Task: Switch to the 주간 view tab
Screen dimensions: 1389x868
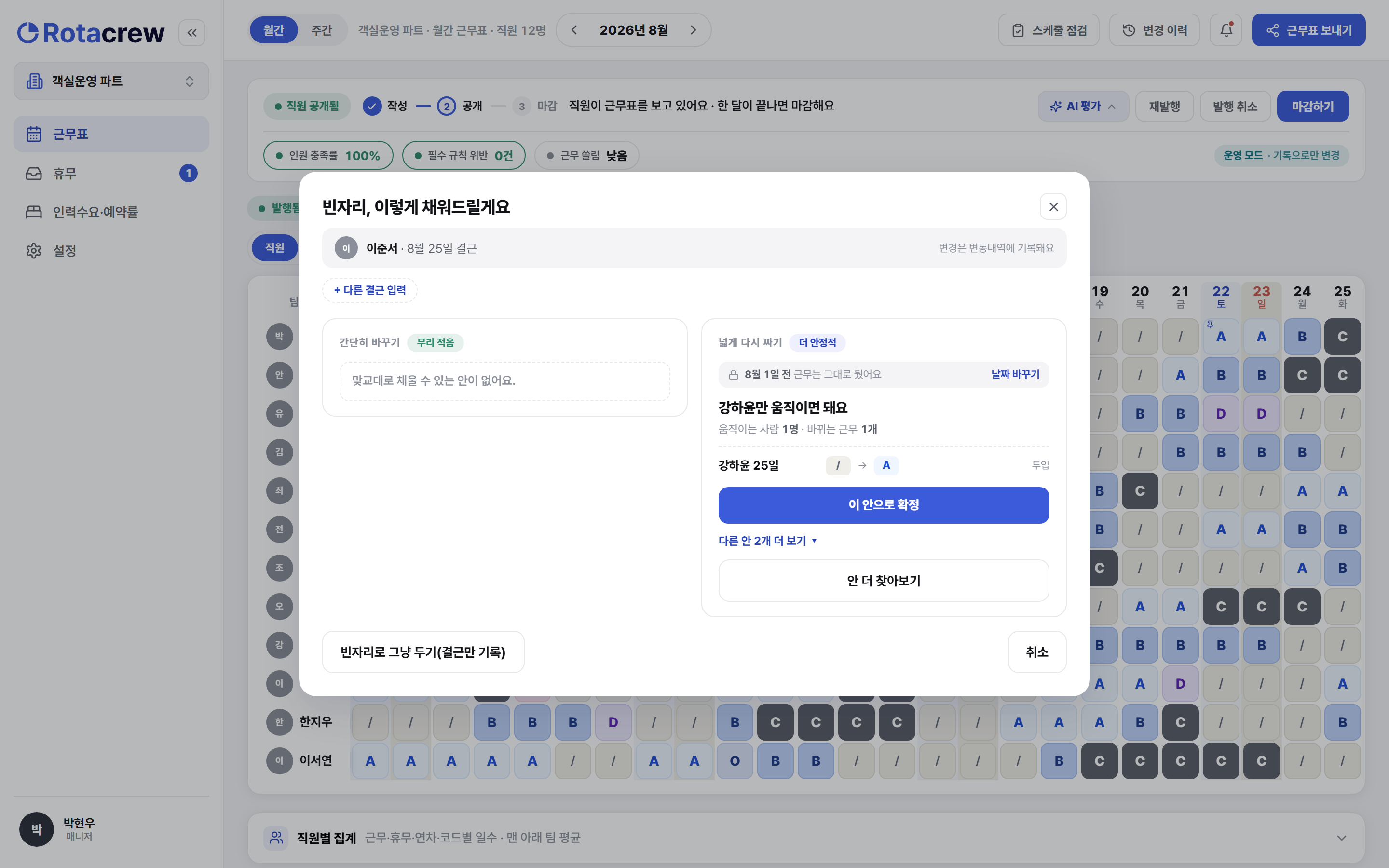Action: pyautogui.click(x=321, y=30)
